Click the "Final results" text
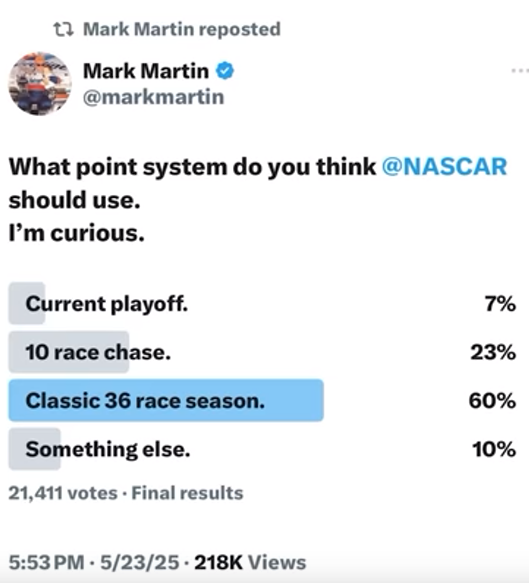This screenshot has height=583, width=529. 187,493
